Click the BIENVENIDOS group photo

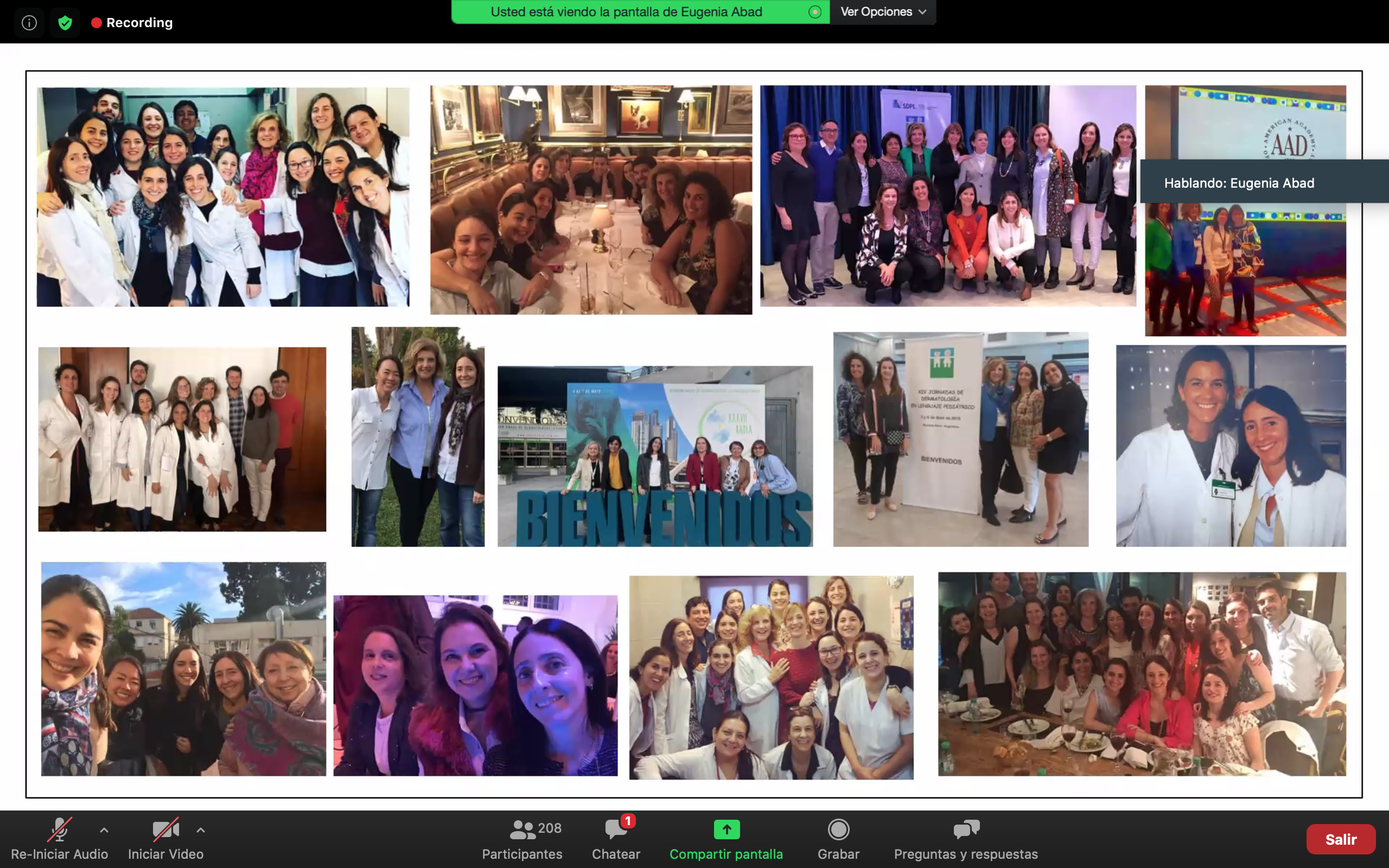point(655,456)
